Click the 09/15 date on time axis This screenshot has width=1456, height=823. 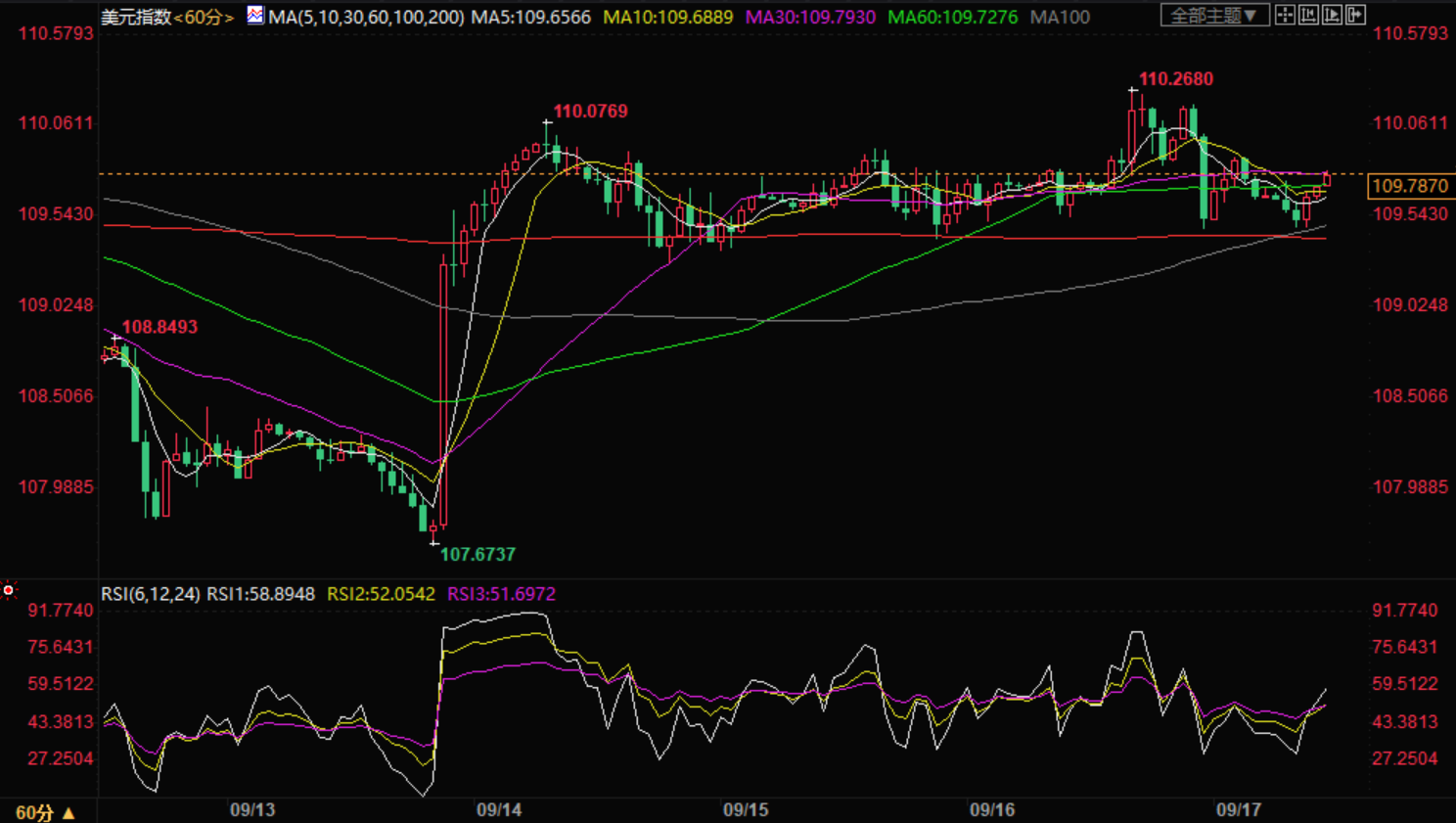(746, 810)
